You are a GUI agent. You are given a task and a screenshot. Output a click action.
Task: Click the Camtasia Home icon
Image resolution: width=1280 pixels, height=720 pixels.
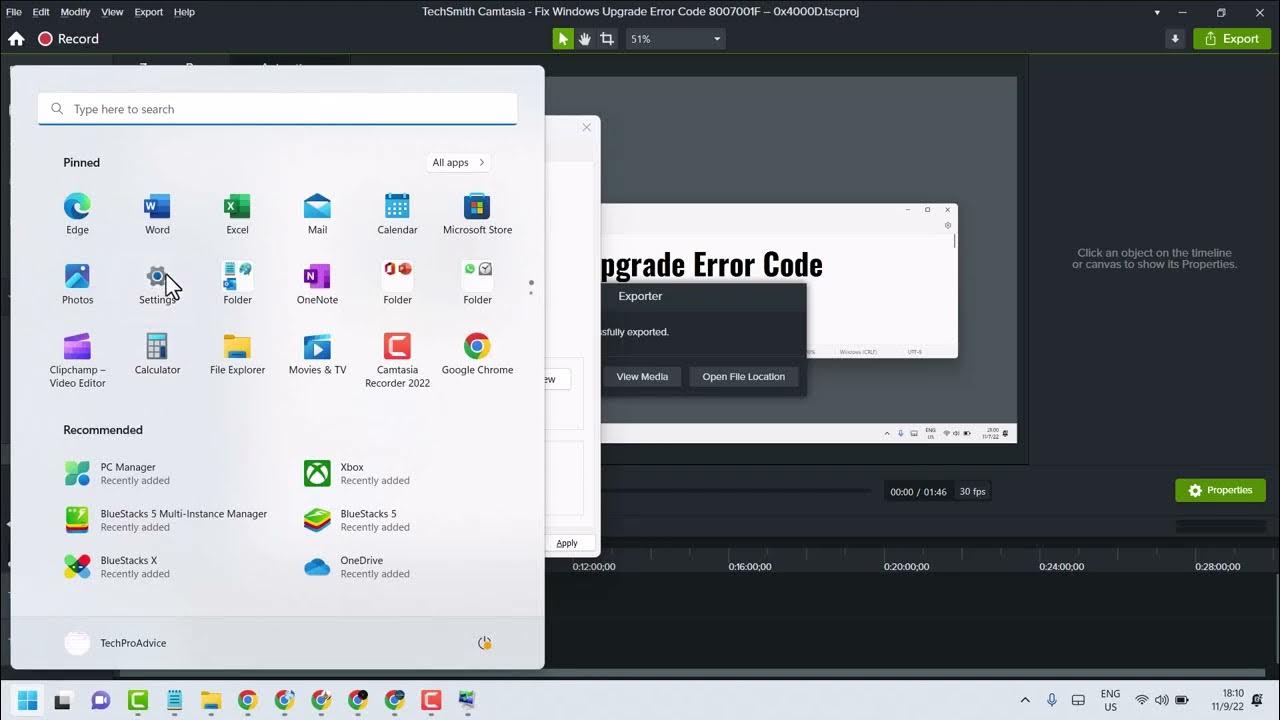pos(16,39)
